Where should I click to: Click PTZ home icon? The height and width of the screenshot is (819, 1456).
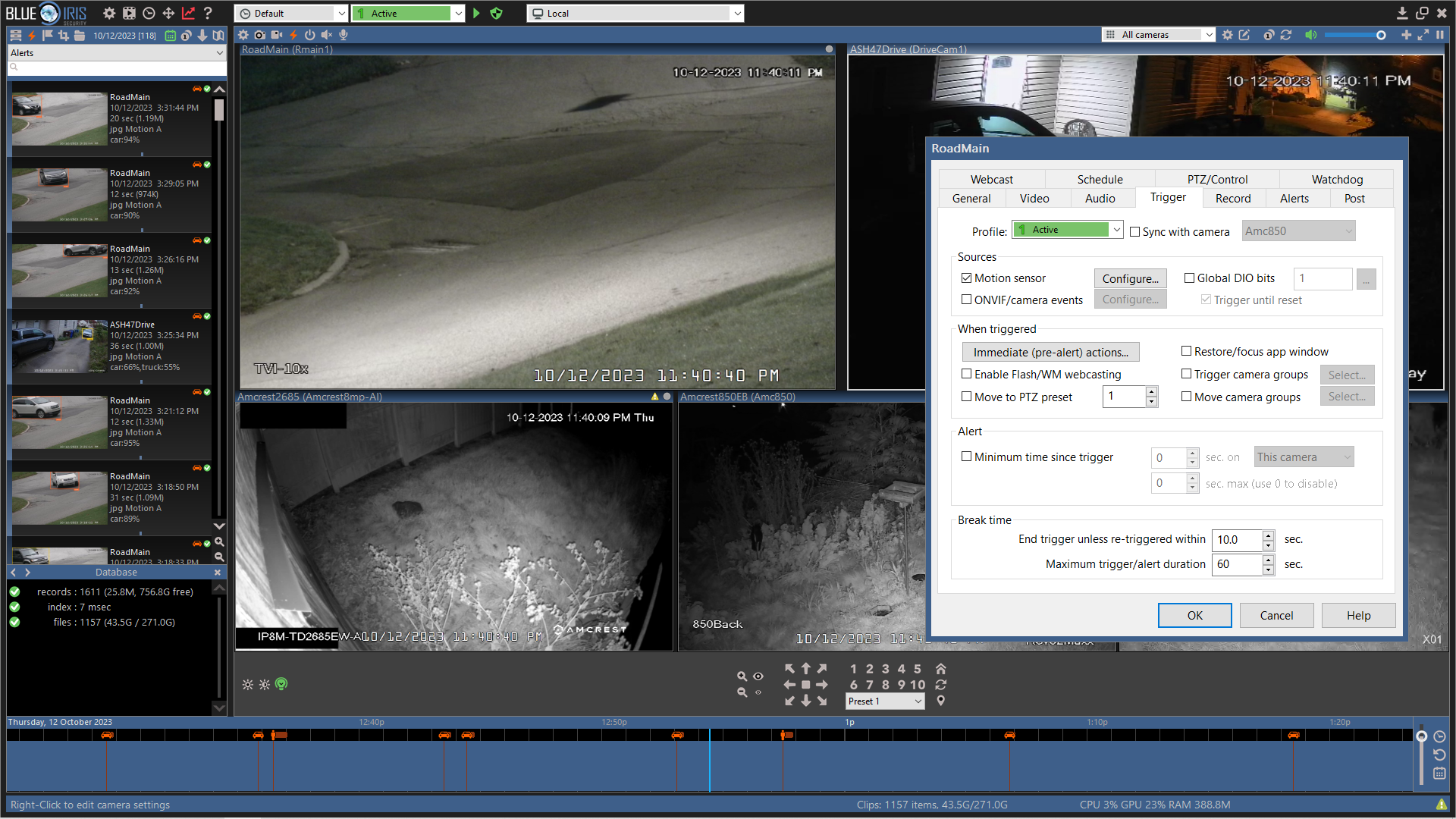pos(941,669)
